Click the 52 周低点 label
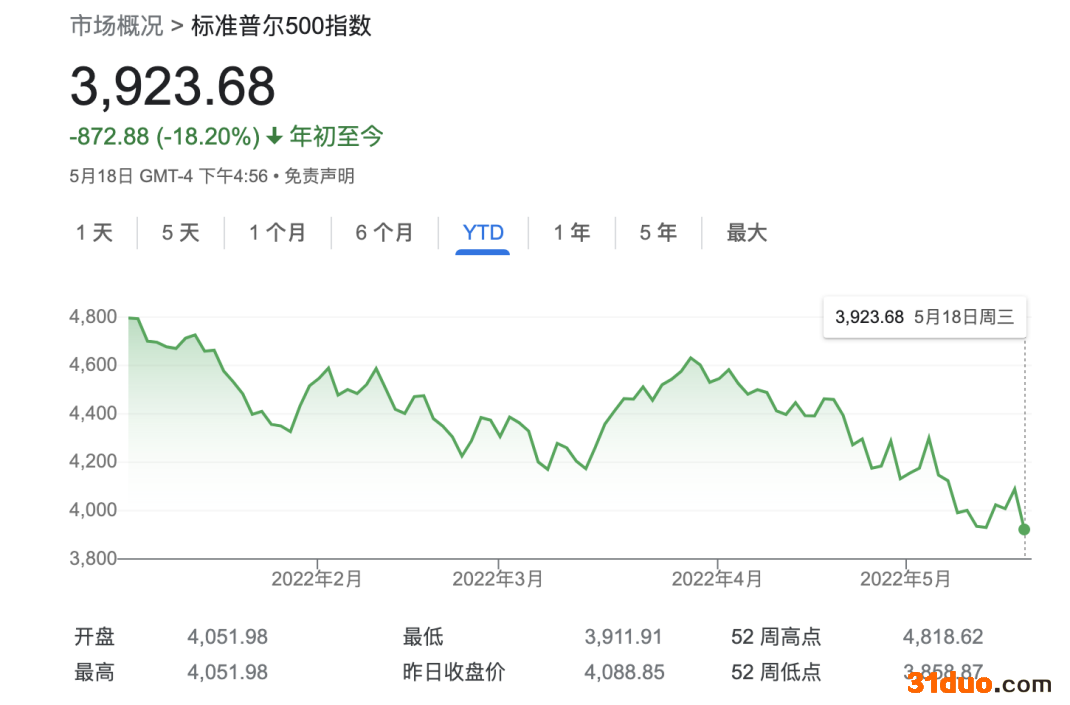1070x705 pixels. coord(776,672)
